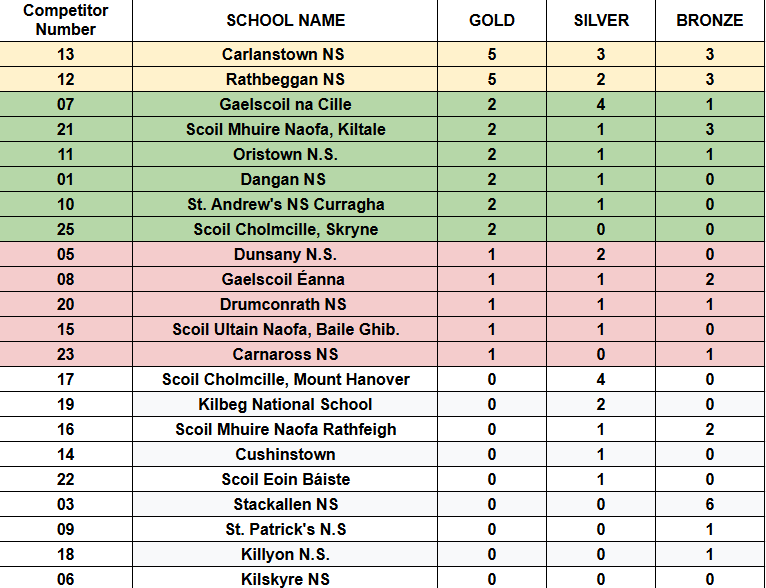Viewport: 766px width, 588px height.
Task: Click the Carnaross NS name cell
Action: [x=285, y=354]
